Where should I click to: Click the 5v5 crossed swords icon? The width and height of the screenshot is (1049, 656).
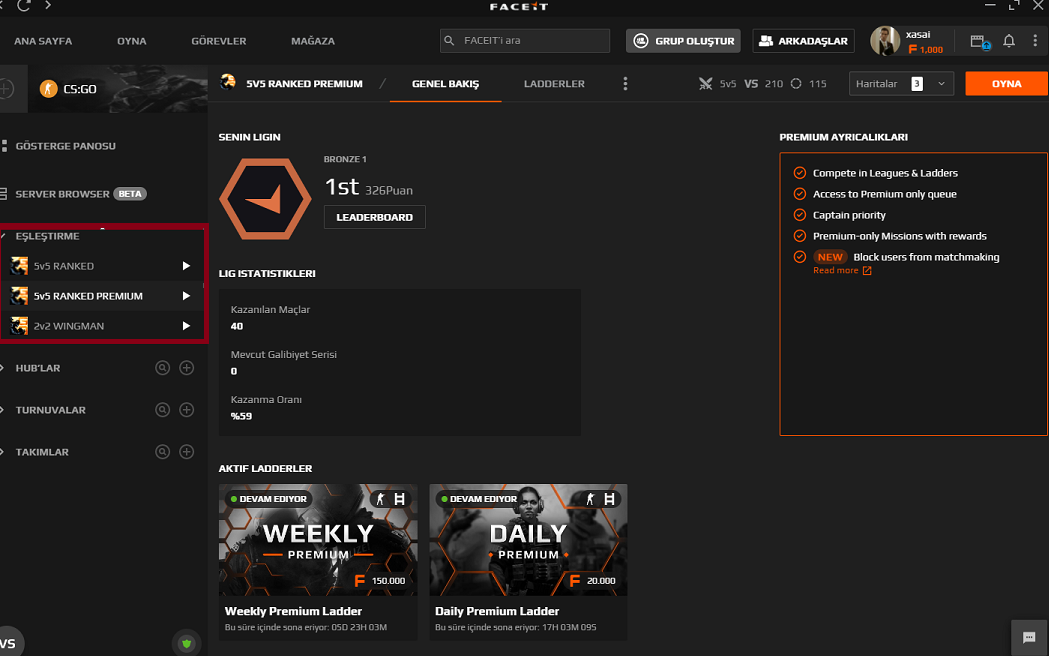click(x=705, y=84)
